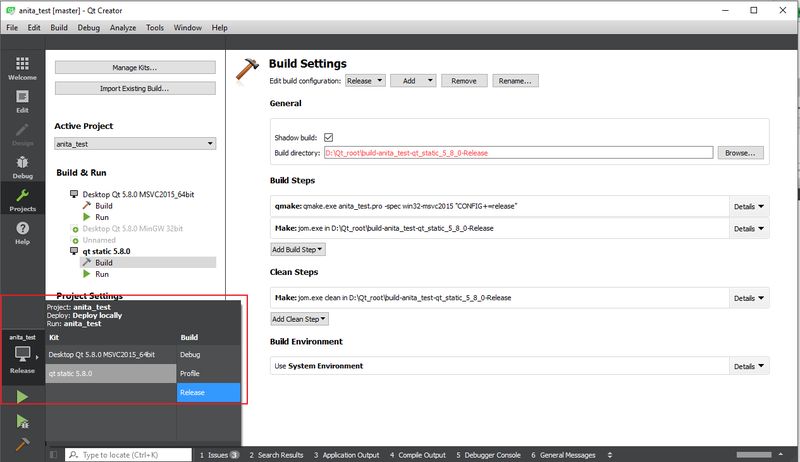This screenshot has height=462, width=800.
Task: Open the Active Project anita_test dropdown
Action: [135, 144]
